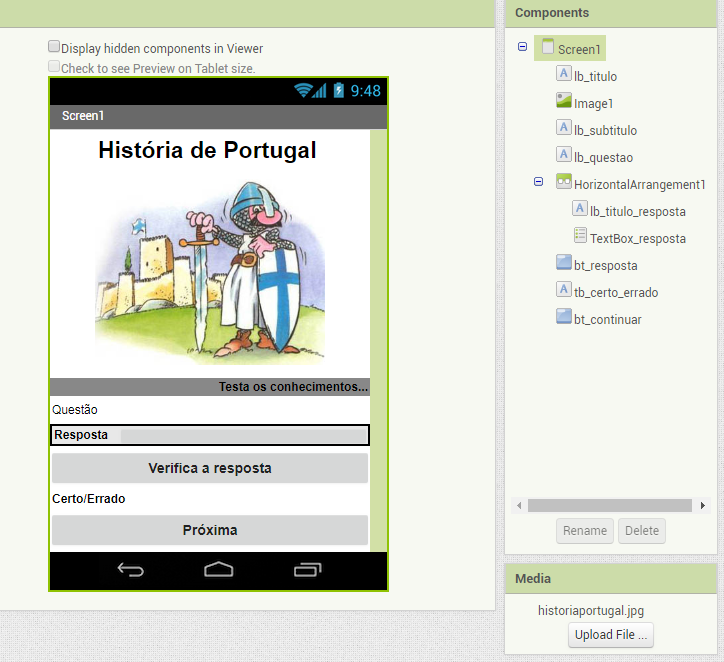Select the Resposta label in viewer
Screen dimensions: 724x662
click(81, 435)
